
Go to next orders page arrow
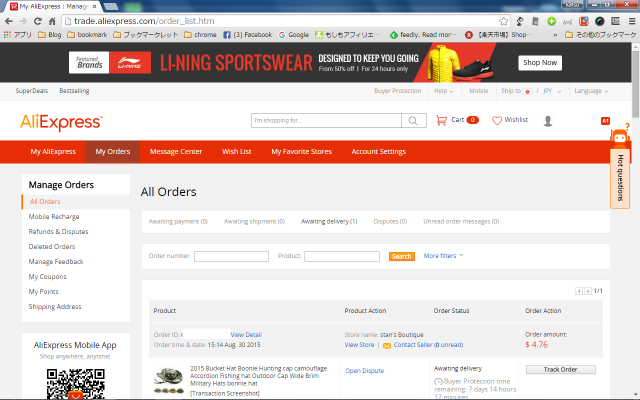tap(588, 291)
